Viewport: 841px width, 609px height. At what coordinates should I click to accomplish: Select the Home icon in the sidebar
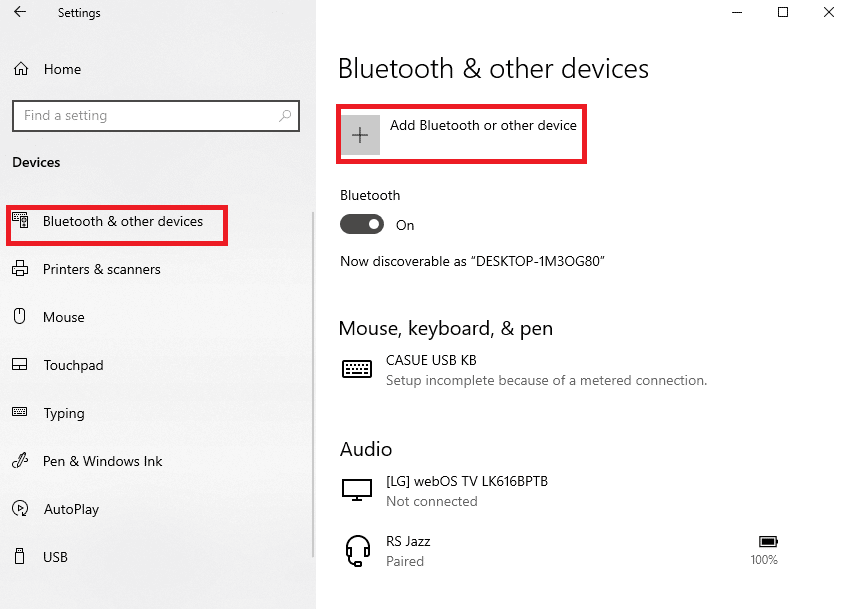point(19,68)
